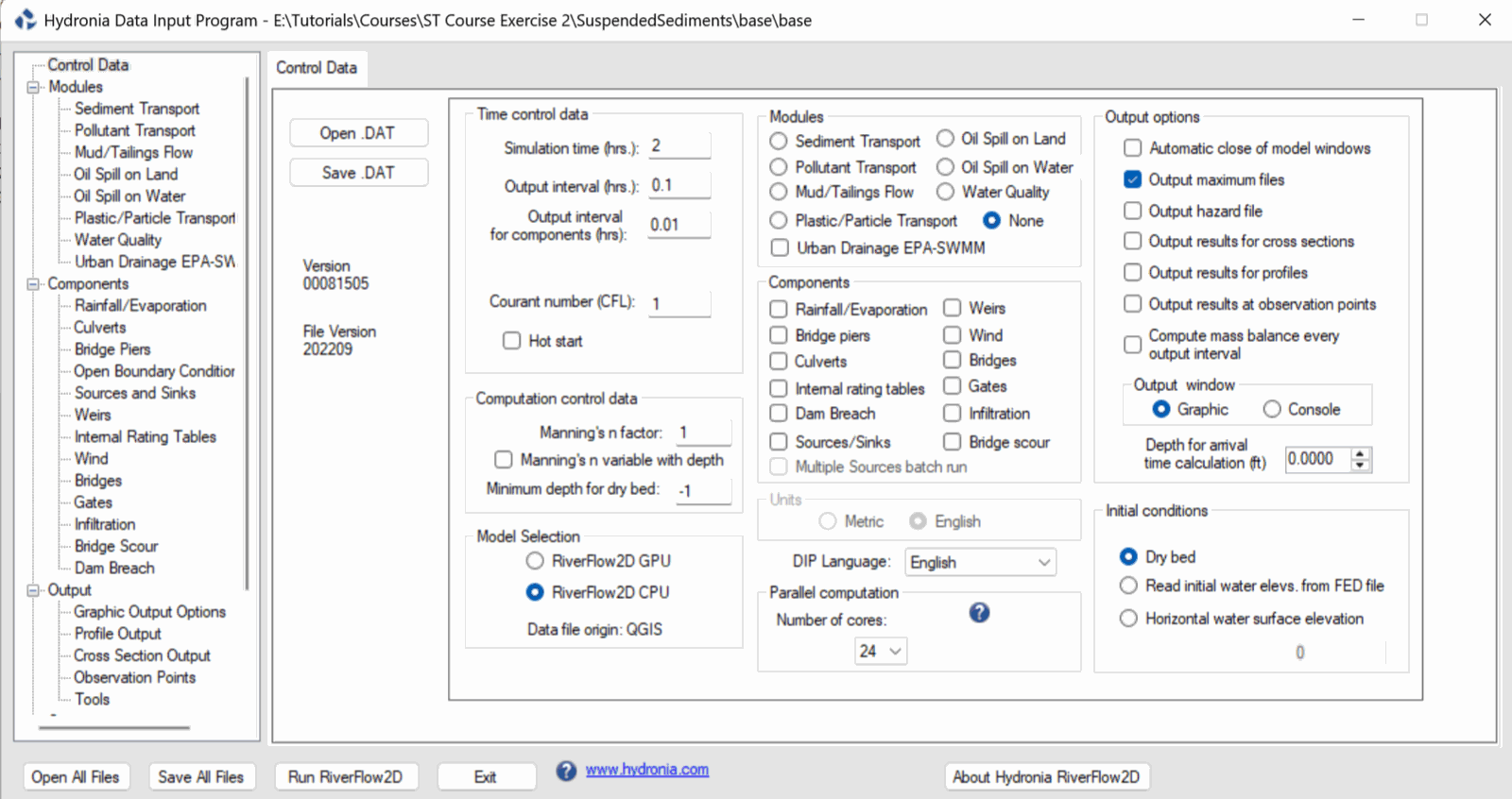Click the help icon in Parallel computation
Image resolution: width=1512 pixels, height=799 pixels.
(979, 613)
